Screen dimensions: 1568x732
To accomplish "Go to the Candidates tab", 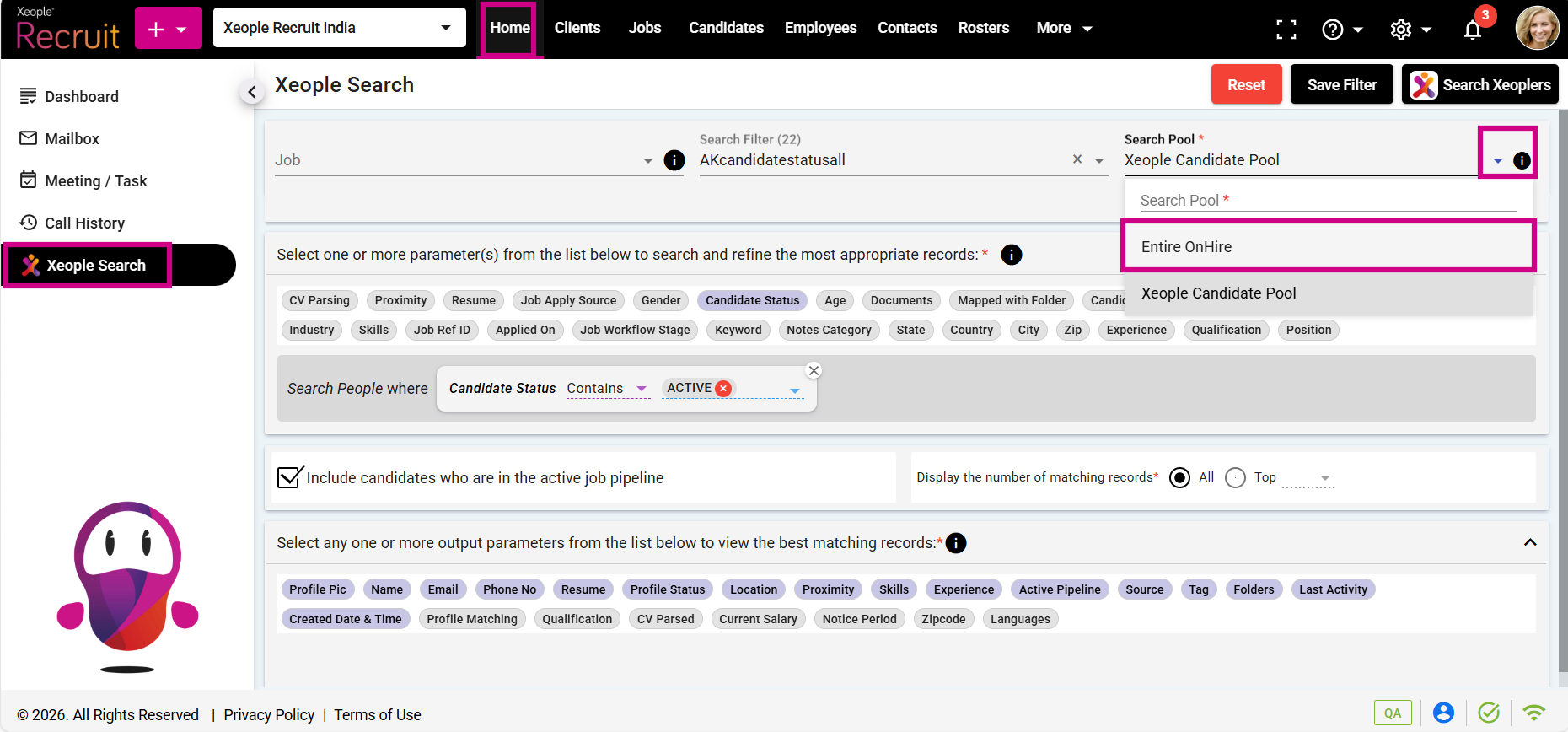I will 726,28.
